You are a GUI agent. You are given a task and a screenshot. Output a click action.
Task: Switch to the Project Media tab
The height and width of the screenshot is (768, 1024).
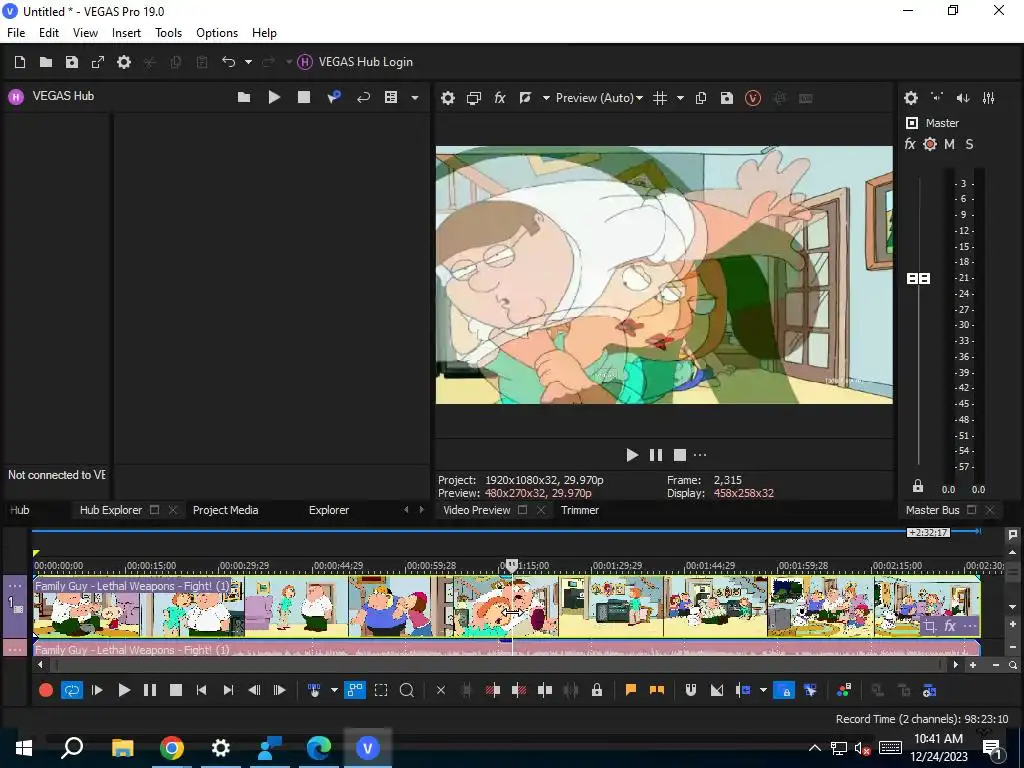[225, 510]
